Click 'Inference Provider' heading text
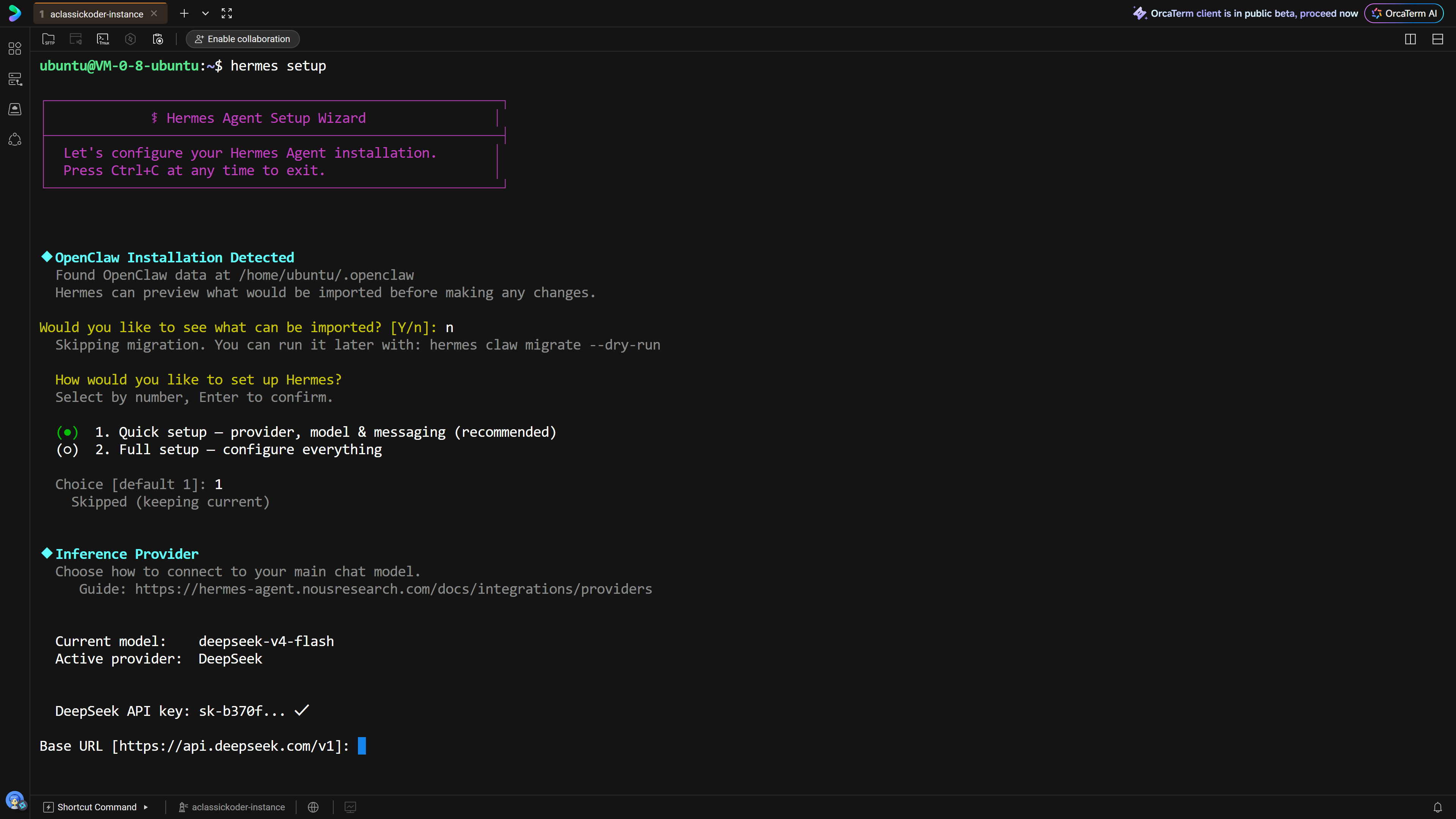The height and width of the screenshot is (819, 1456). click(x=127, y=554)
